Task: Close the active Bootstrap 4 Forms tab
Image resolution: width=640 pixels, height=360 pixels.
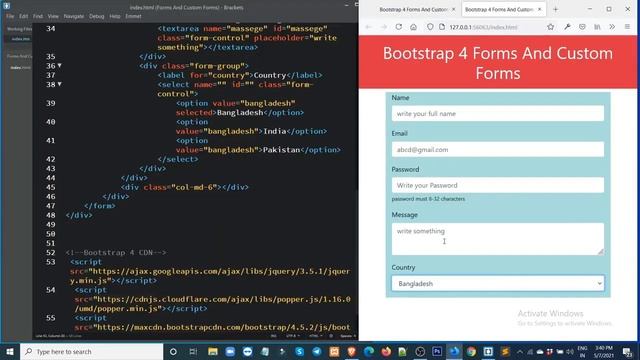Action: point(540,9)
